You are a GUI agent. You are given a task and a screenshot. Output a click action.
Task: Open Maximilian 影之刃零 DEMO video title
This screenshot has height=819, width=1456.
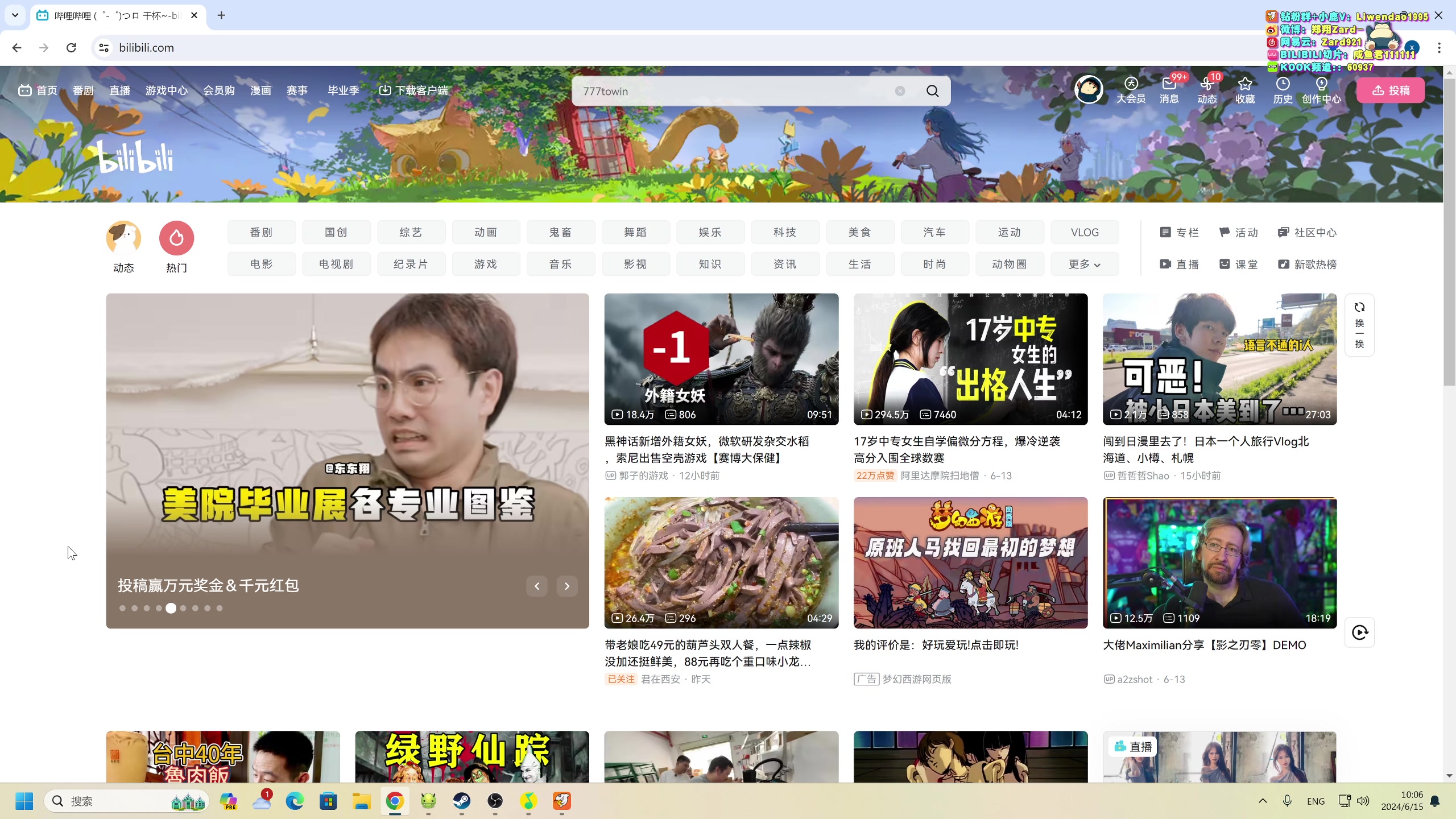(x=1205, y=645)
